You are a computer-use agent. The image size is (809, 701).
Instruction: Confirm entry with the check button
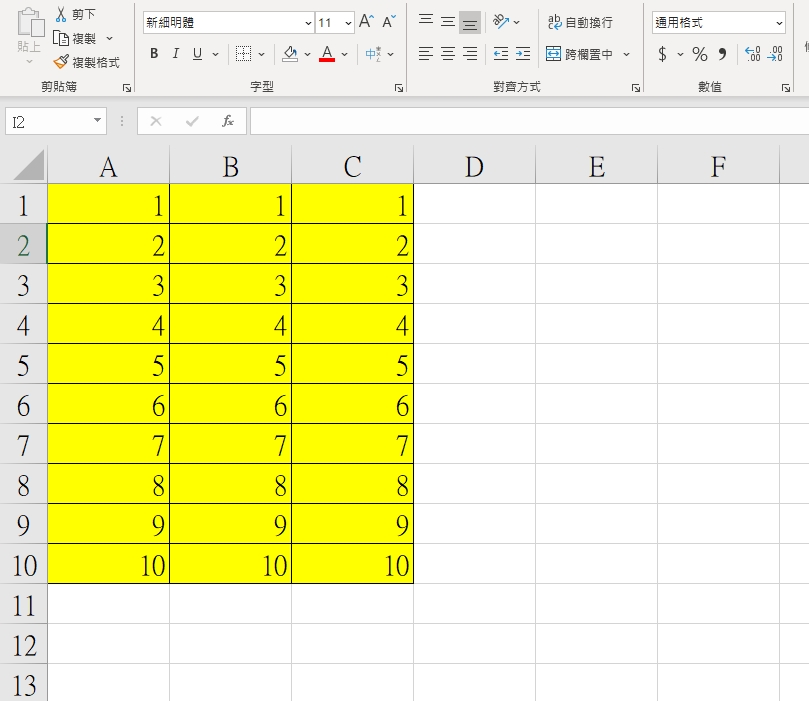coord(192,121)
